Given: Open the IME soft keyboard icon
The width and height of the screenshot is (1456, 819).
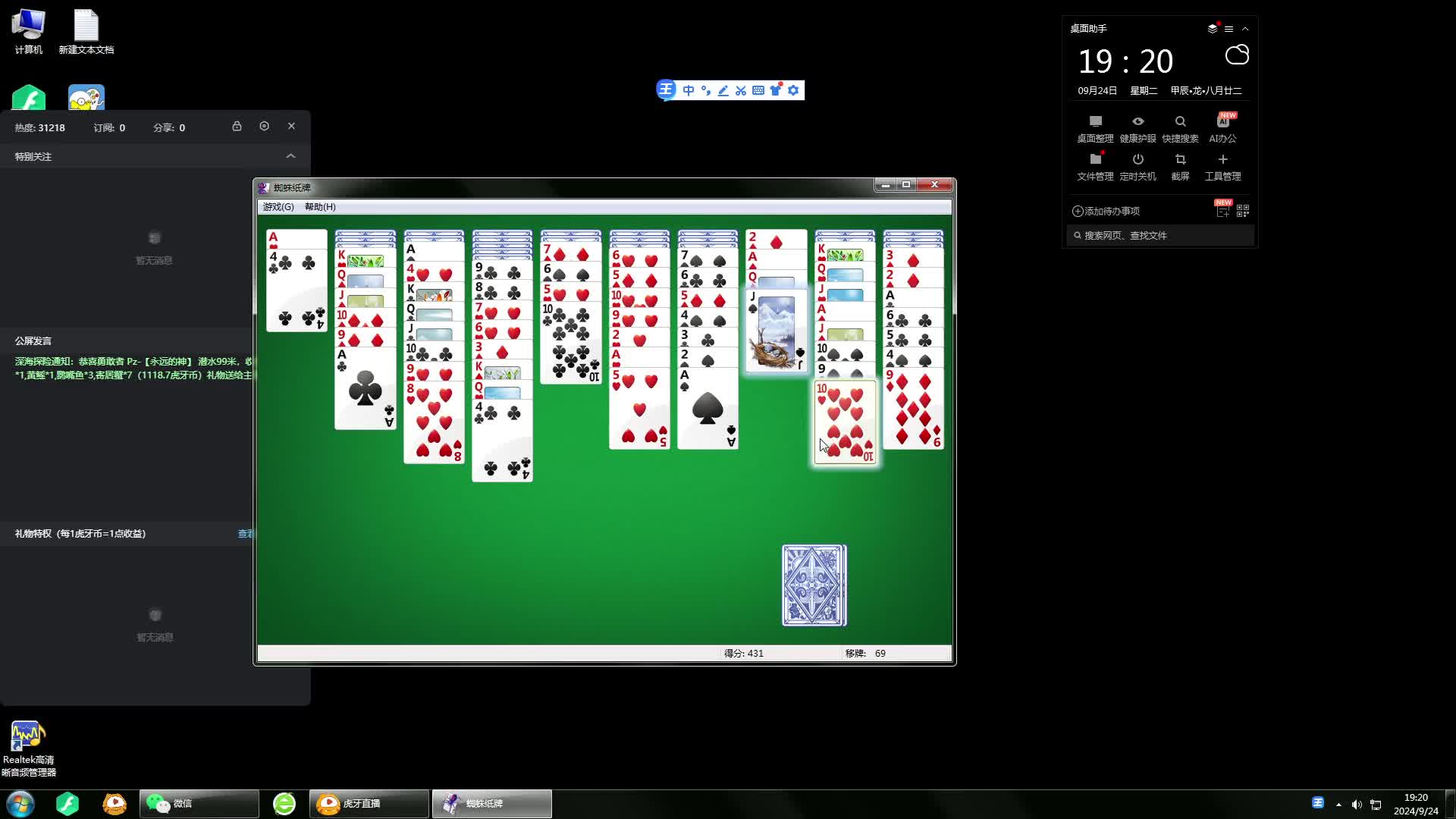Looking at the screenshot, I should pyautogui.click(x=758, y=90).
